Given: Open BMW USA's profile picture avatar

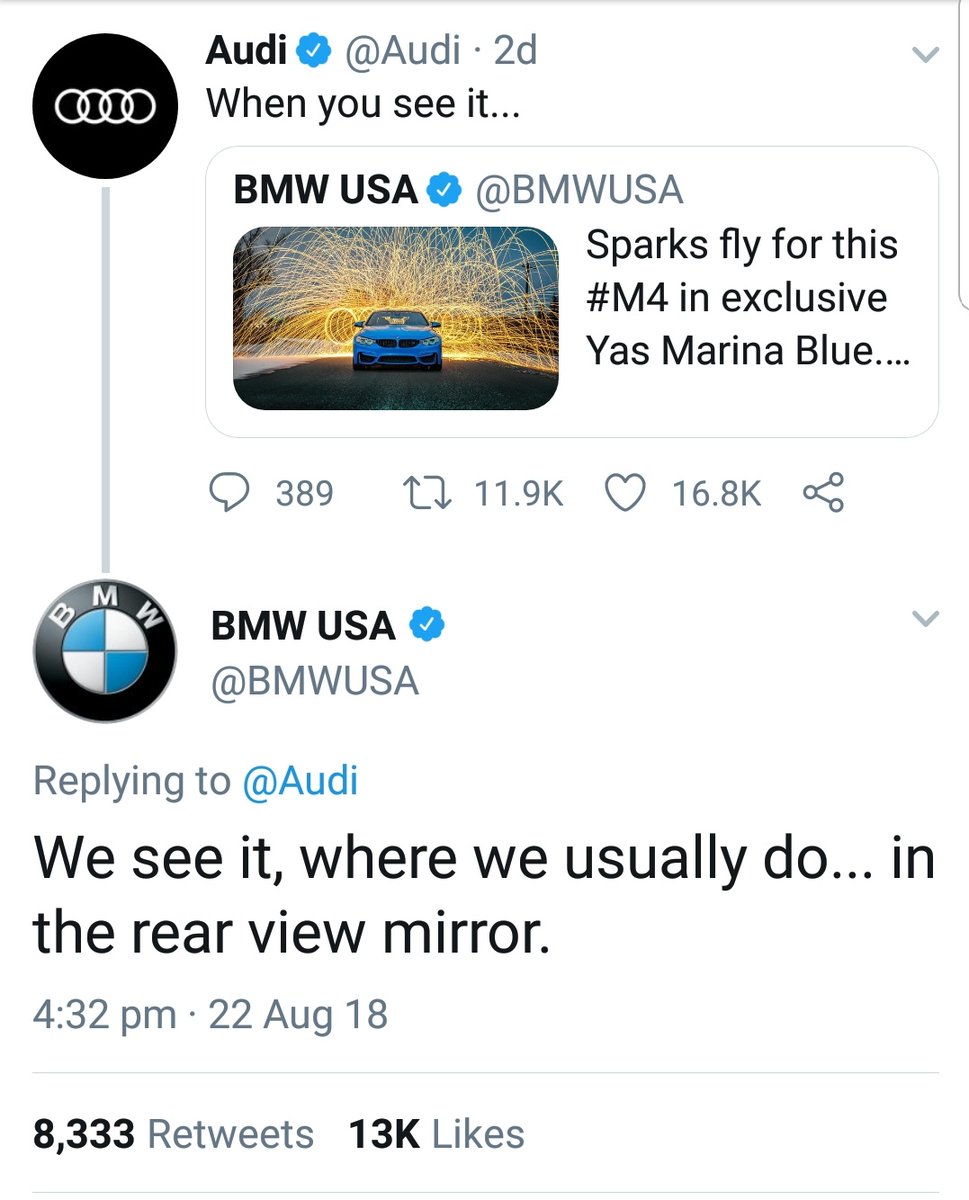Looking at the screenshot, I should point(104,651).
